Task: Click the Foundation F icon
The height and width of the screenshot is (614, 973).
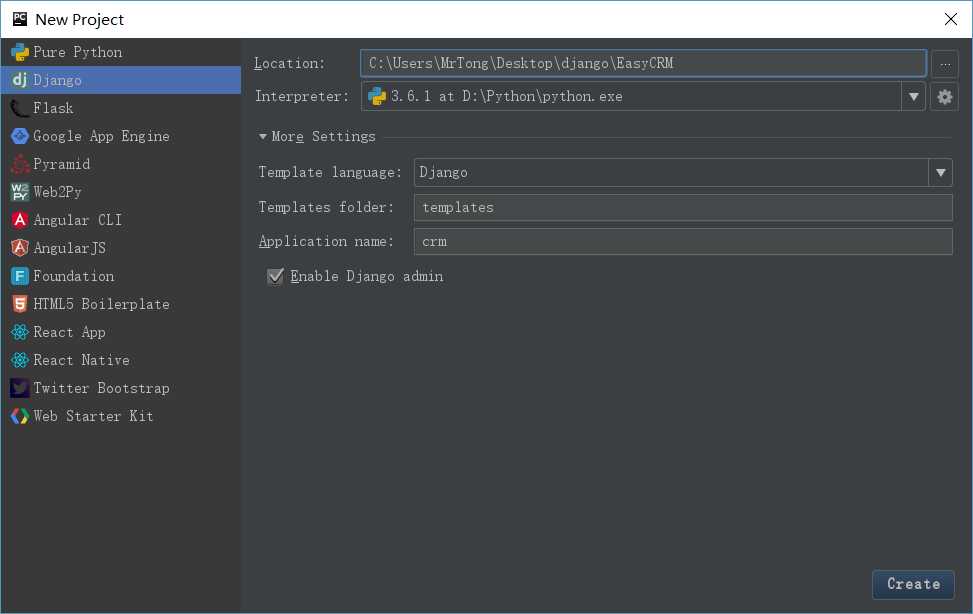Action: point(20,276)
